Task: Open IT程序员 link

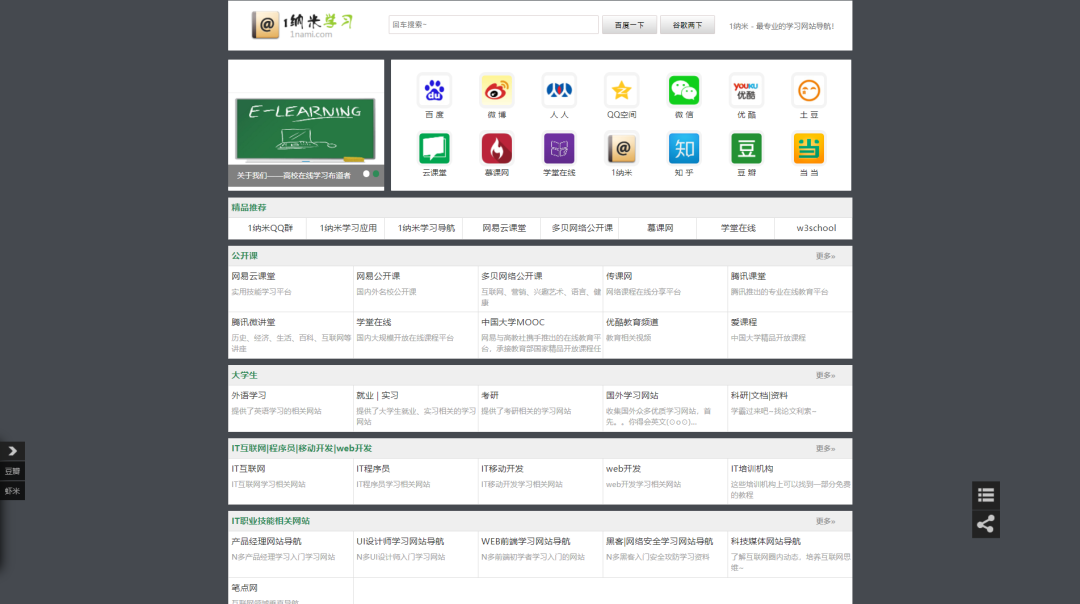Action: (x=373, y=468)
